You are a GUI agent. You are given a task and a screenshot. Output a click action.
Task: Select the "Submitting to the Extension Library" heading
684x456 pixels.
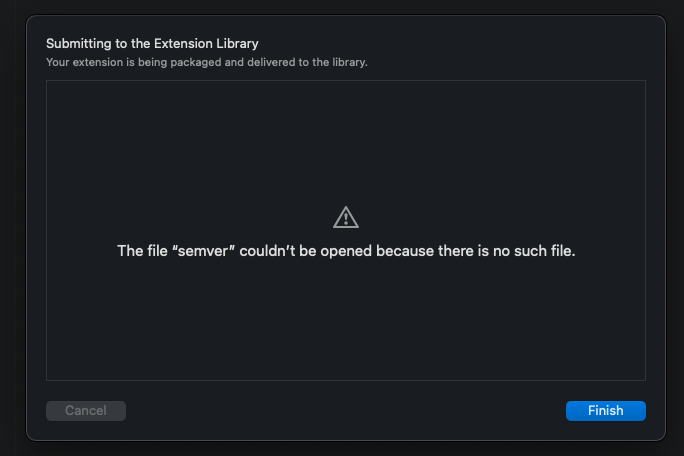point(152,44)
